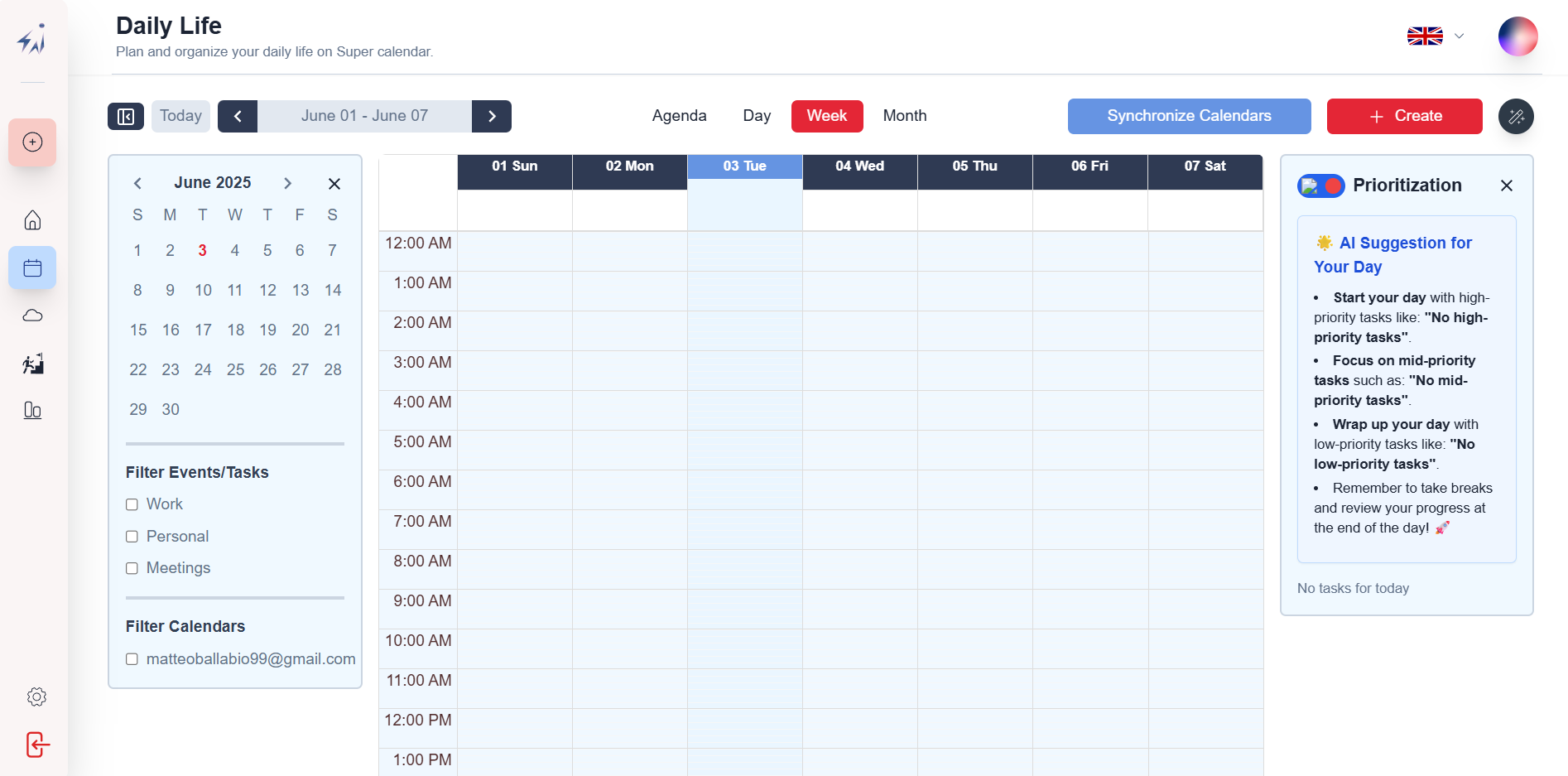
Task: Click the plus circle icon in sidebar
Action: (x=32, y=142)
